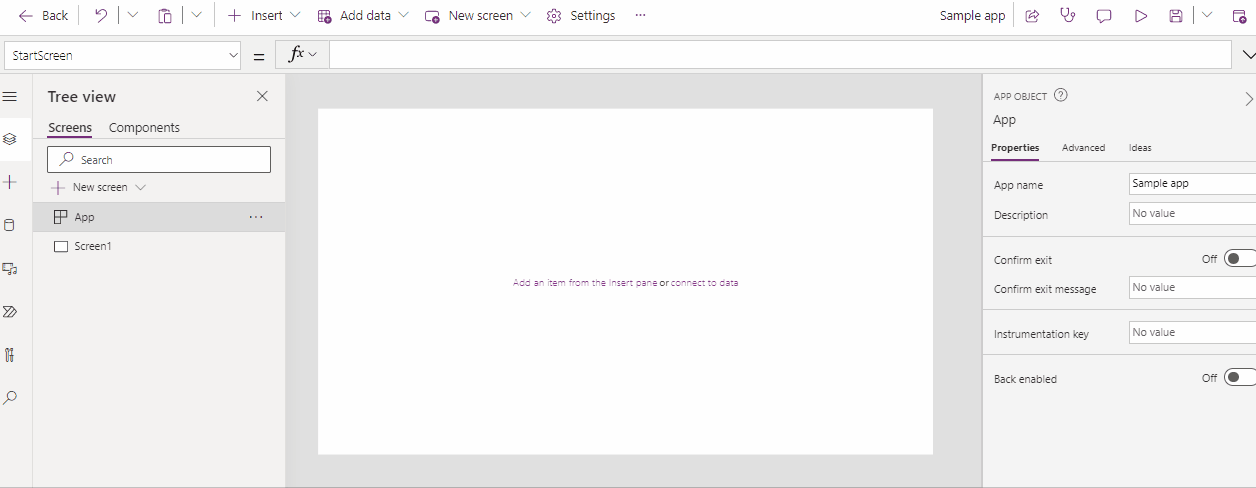
Task: Open the Media pane icon in the left sidebar
Action: point(10,268)
